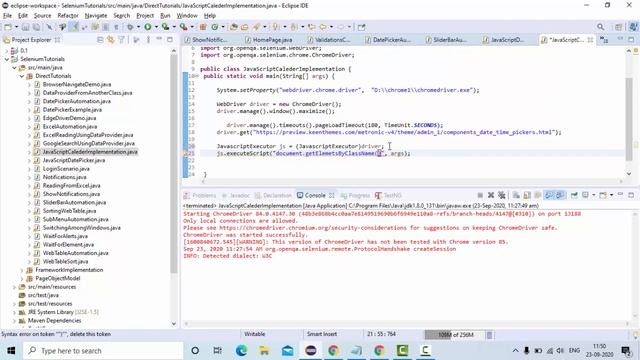640x360 pixels.
Task: Switch to DatePickerAu... editor tab
Action: (391, 40)
